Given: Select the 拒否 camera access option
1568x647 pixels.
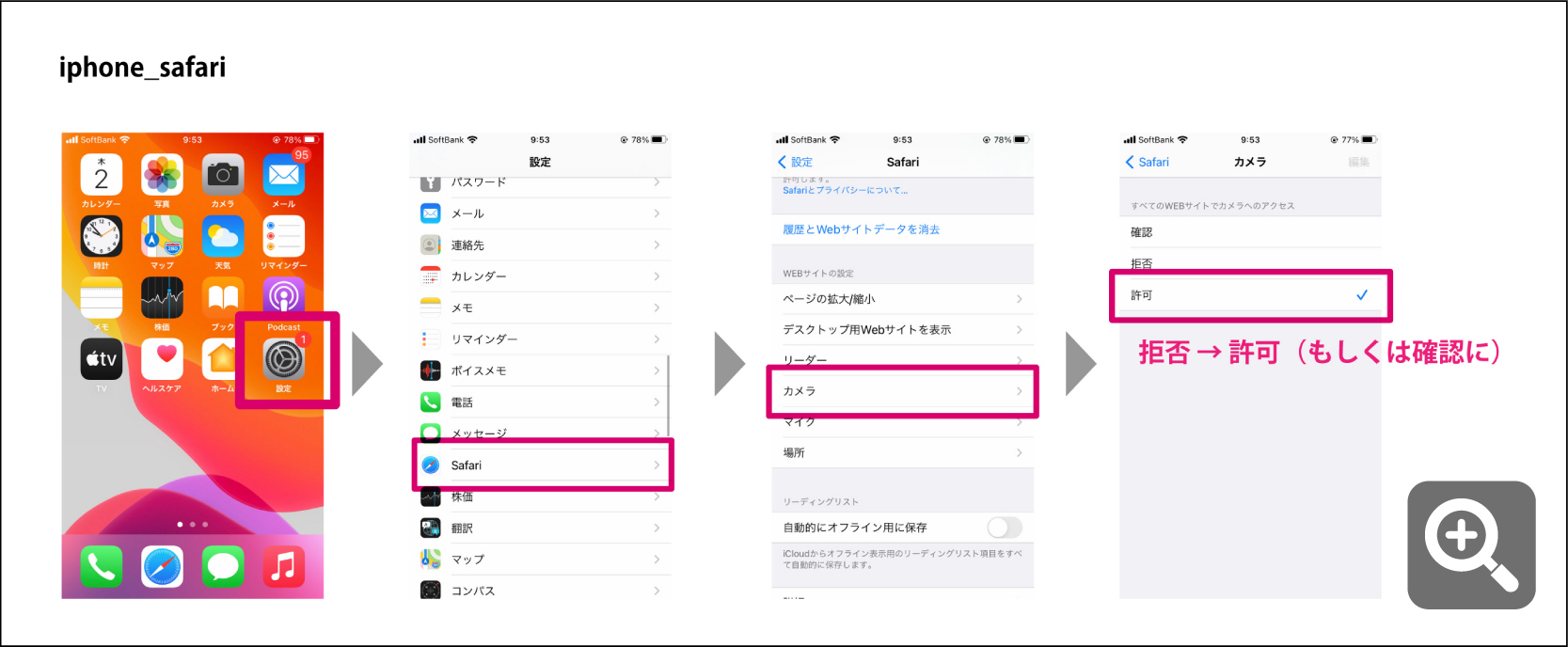Looking at the screenshot, I should click(x=1250, y=262).
